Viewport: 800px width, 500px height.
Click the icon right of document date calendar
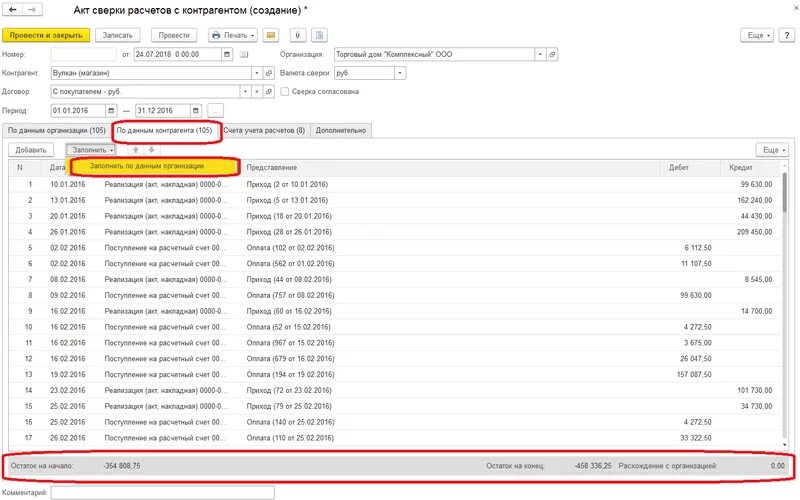[x=244, y=54]
